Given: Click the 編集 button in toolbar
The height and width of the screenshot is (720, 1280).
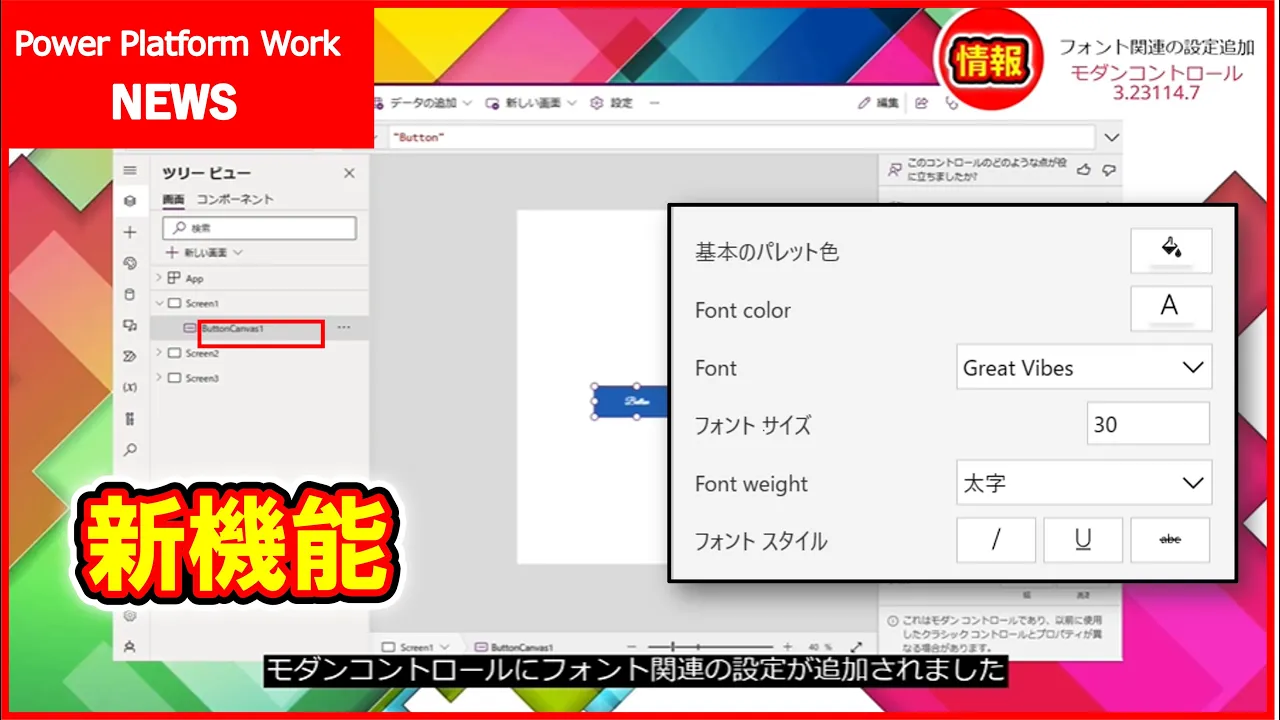Looking at the screenshot, I should pyautogui.click(x=879, y=102).
